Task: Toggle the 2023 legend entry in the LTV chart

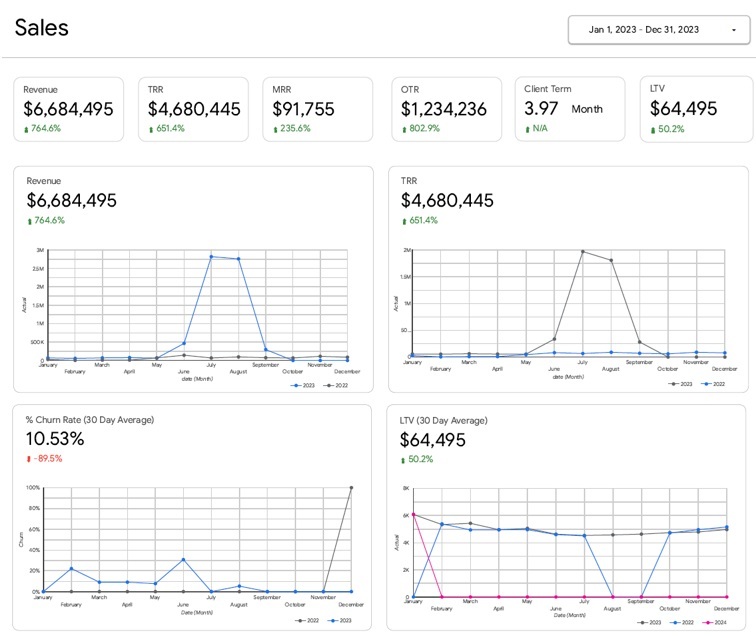Action: (649, 622)
